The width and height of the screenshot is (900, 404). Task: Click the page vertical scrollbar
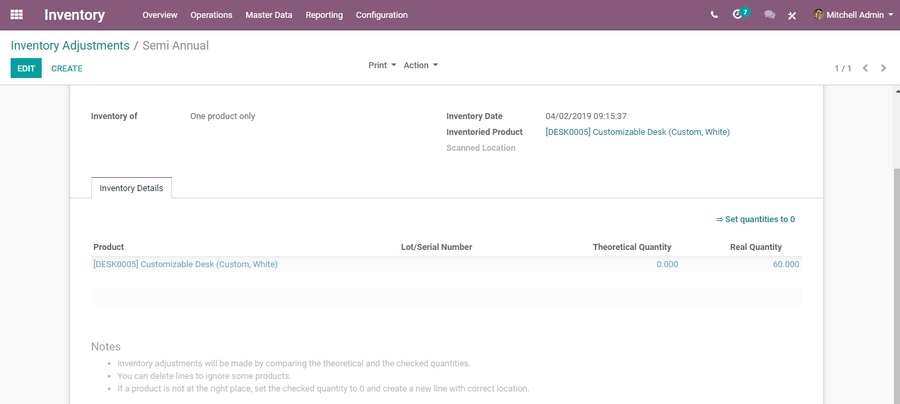893,250
